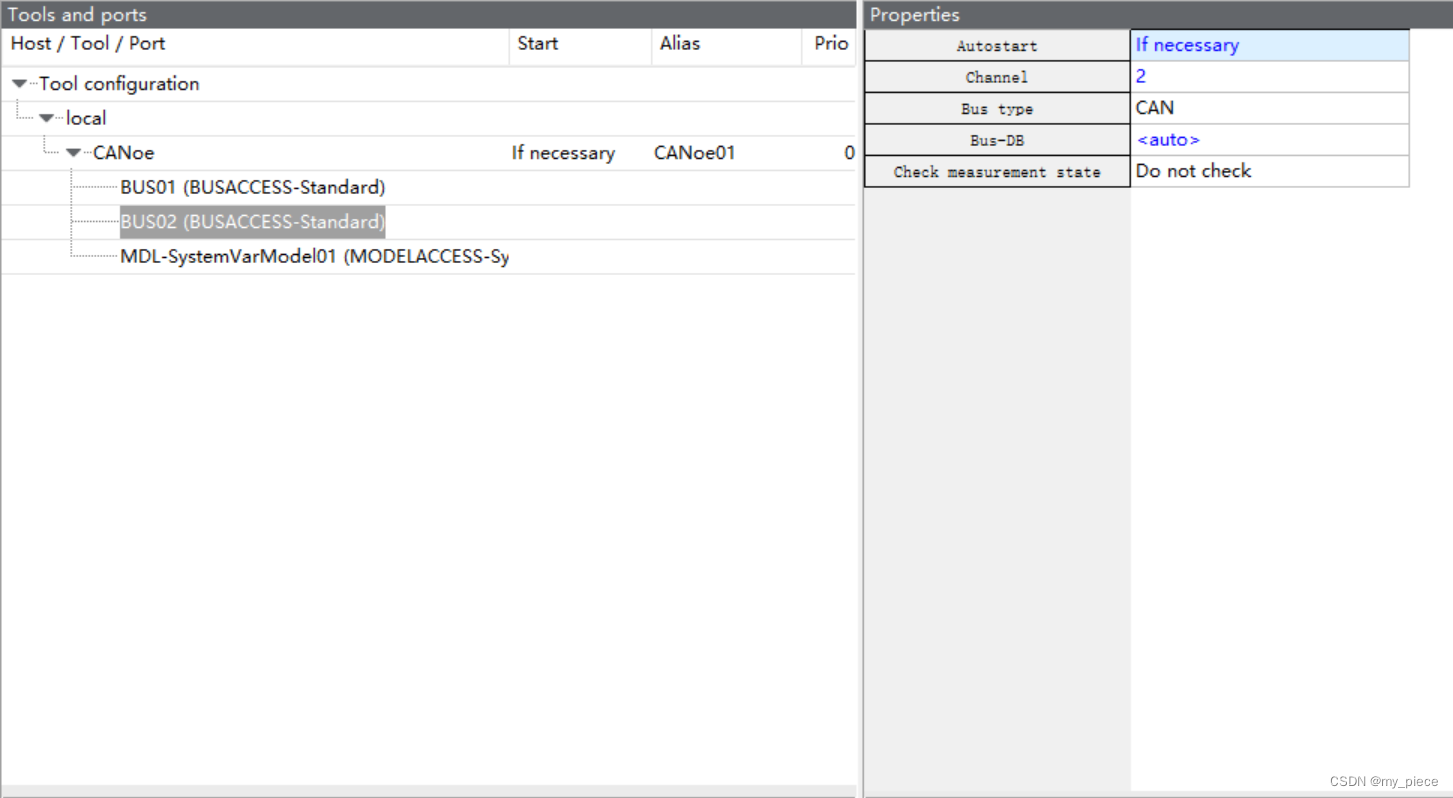Click the Bus type property label
This screenshot has height=798, width=1453.
(x=997, y=109)
